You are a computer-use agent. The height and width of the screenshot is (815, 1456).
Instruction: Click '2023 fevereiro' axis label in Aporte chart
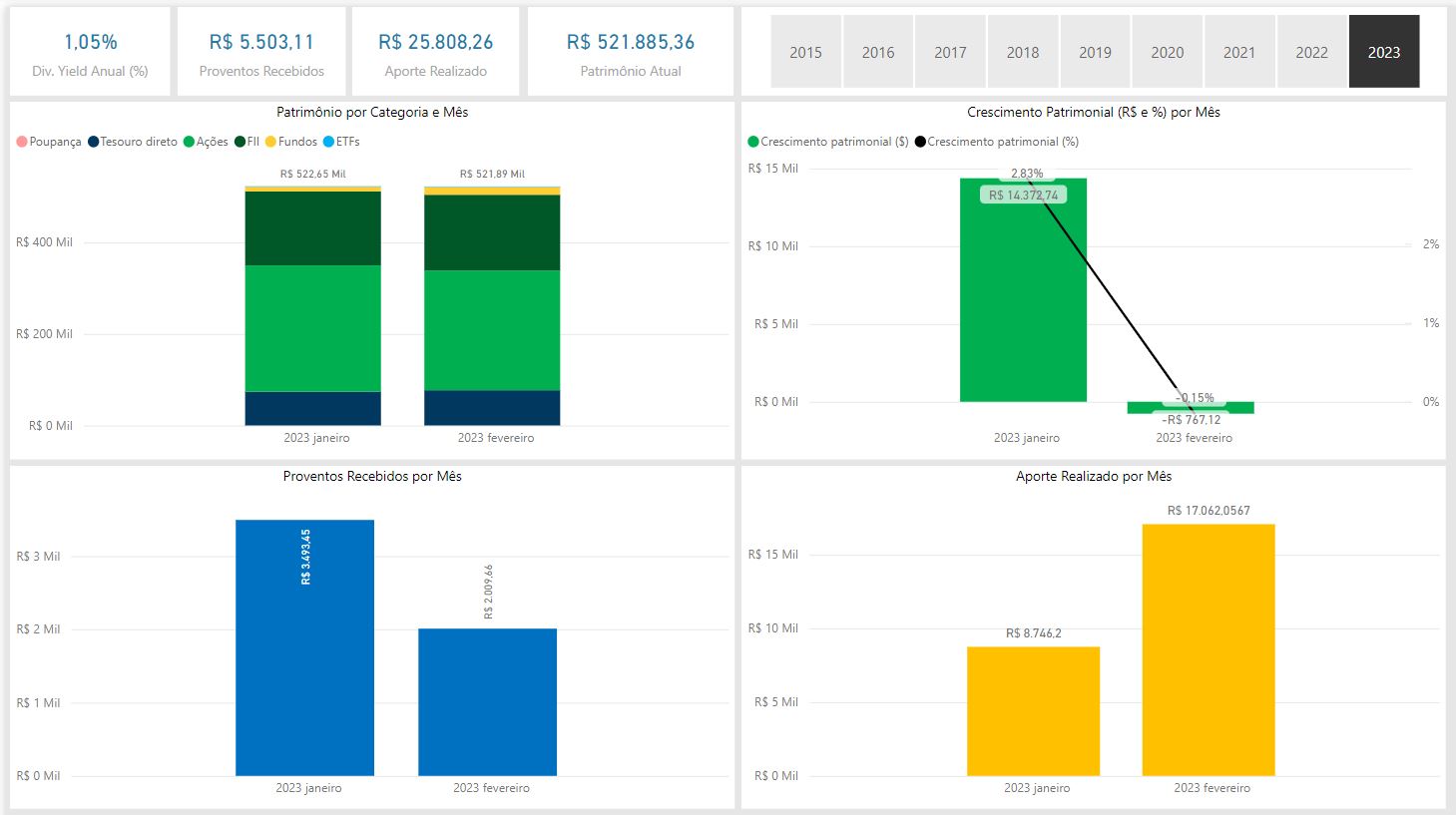(x=1212, y=788)
